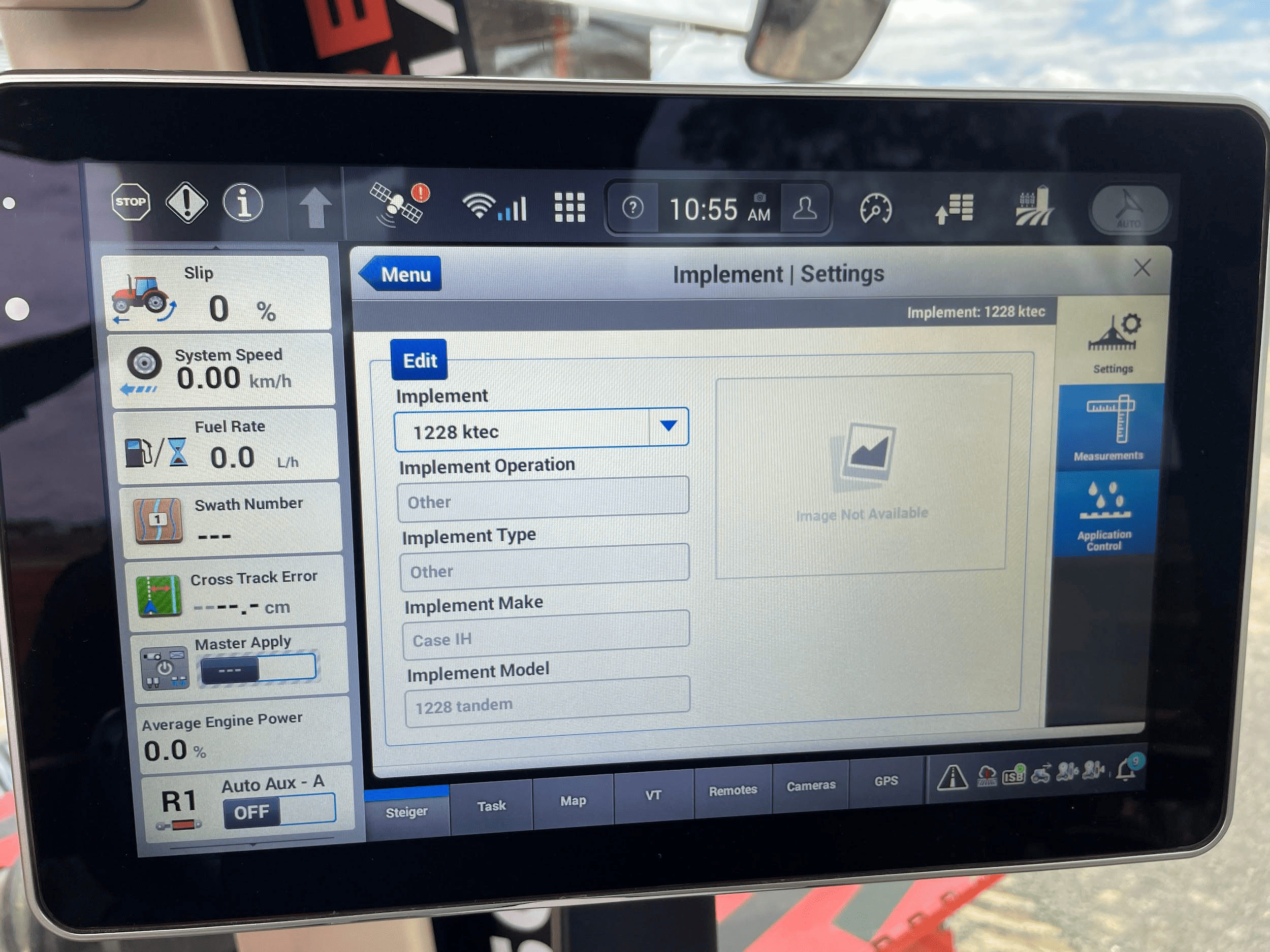Tap the STOP octagon icon
1270x952 pixels.
pos(131,202)
